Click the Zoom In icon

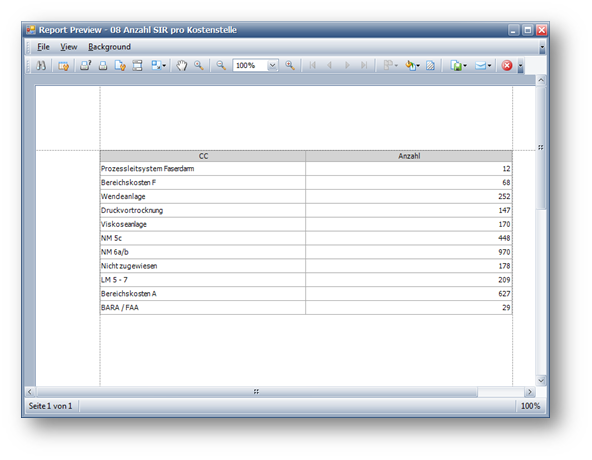(x=290, y=65)
